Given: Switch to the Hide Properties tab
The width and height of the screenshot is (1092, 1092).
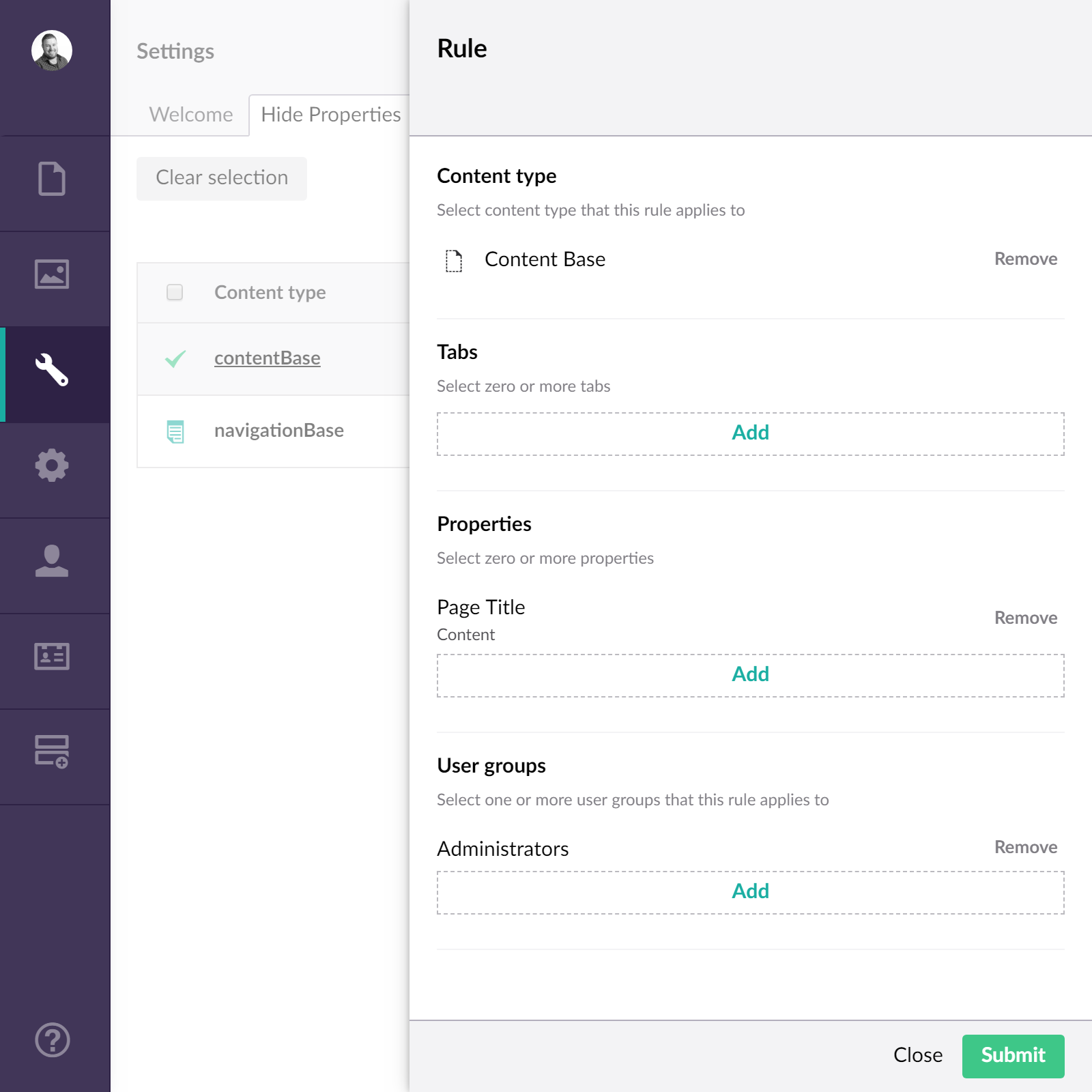Looking at the screenshot, I should [x=330, y=115].
